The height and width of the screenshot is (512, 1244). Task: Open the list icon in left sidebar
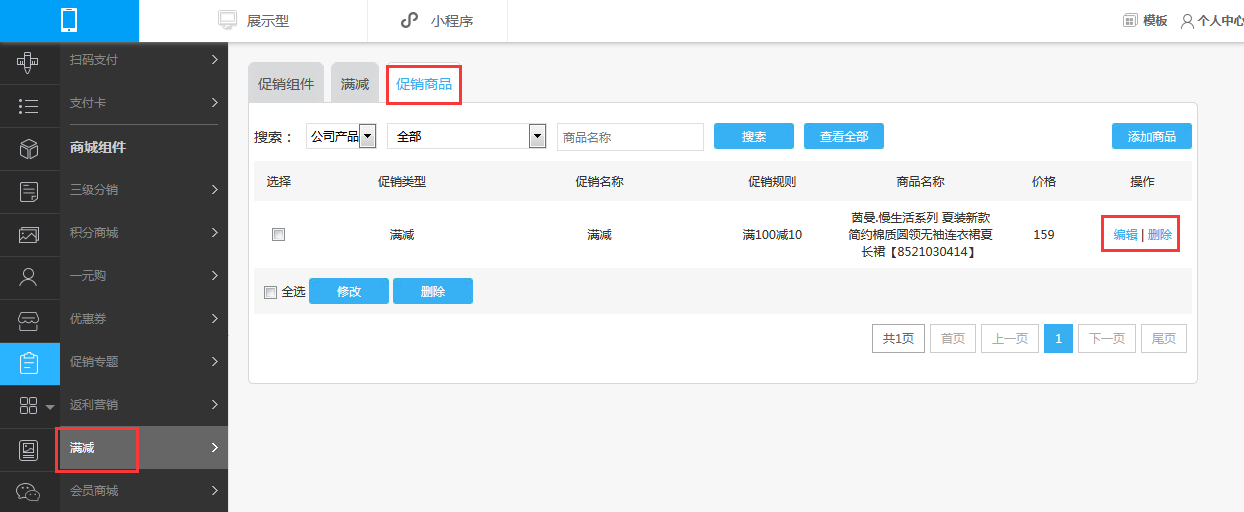[29, 106]
